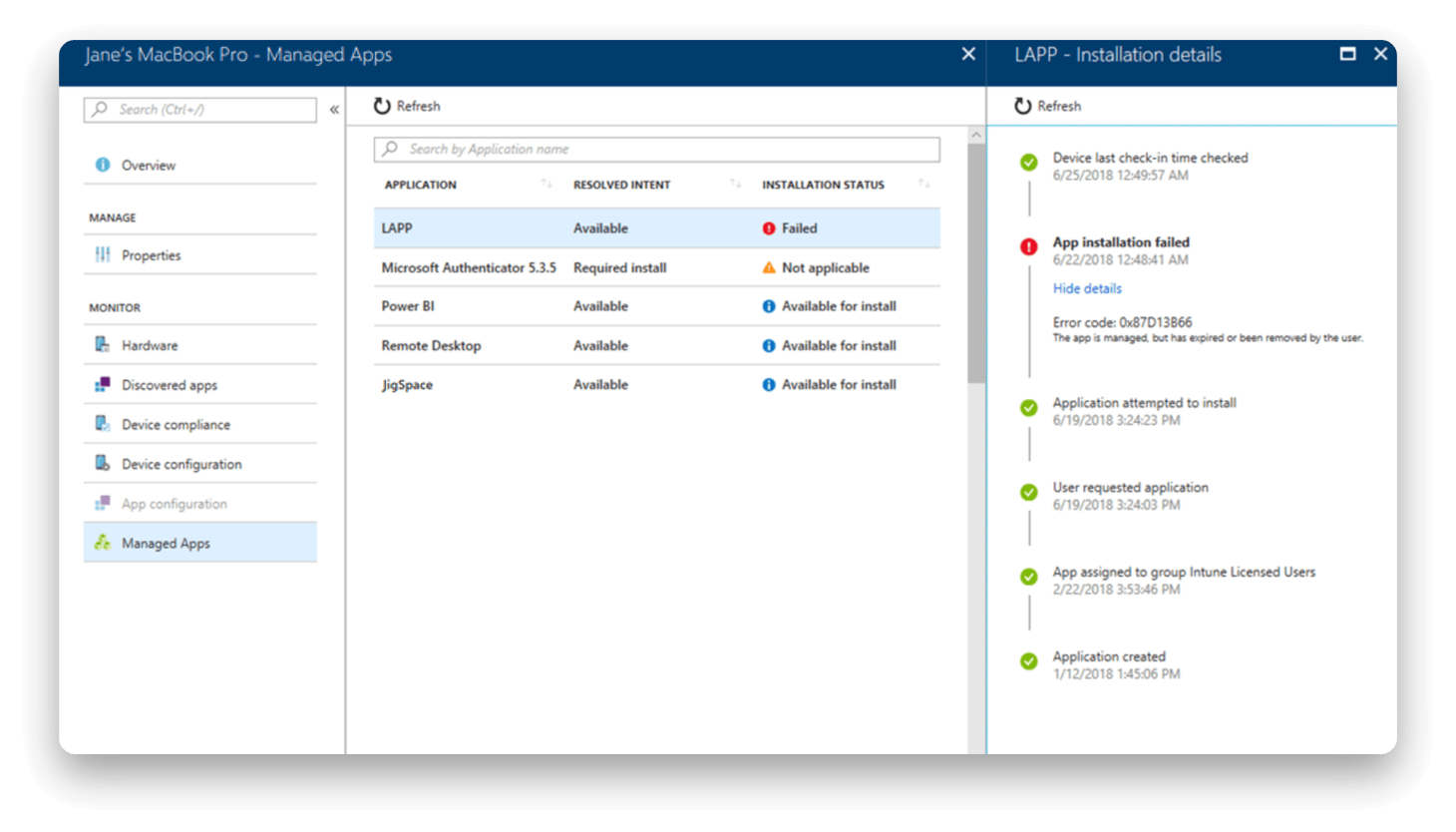Click the blue info icon in Remote Desktop row
The height and width of the screenshot is (832, 1456).
769,346
